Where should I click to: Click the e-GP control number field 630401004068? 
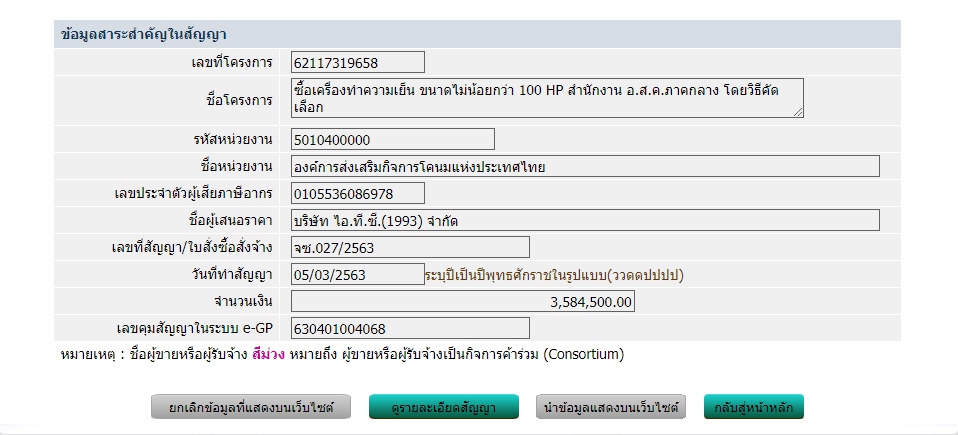point(410,328)
